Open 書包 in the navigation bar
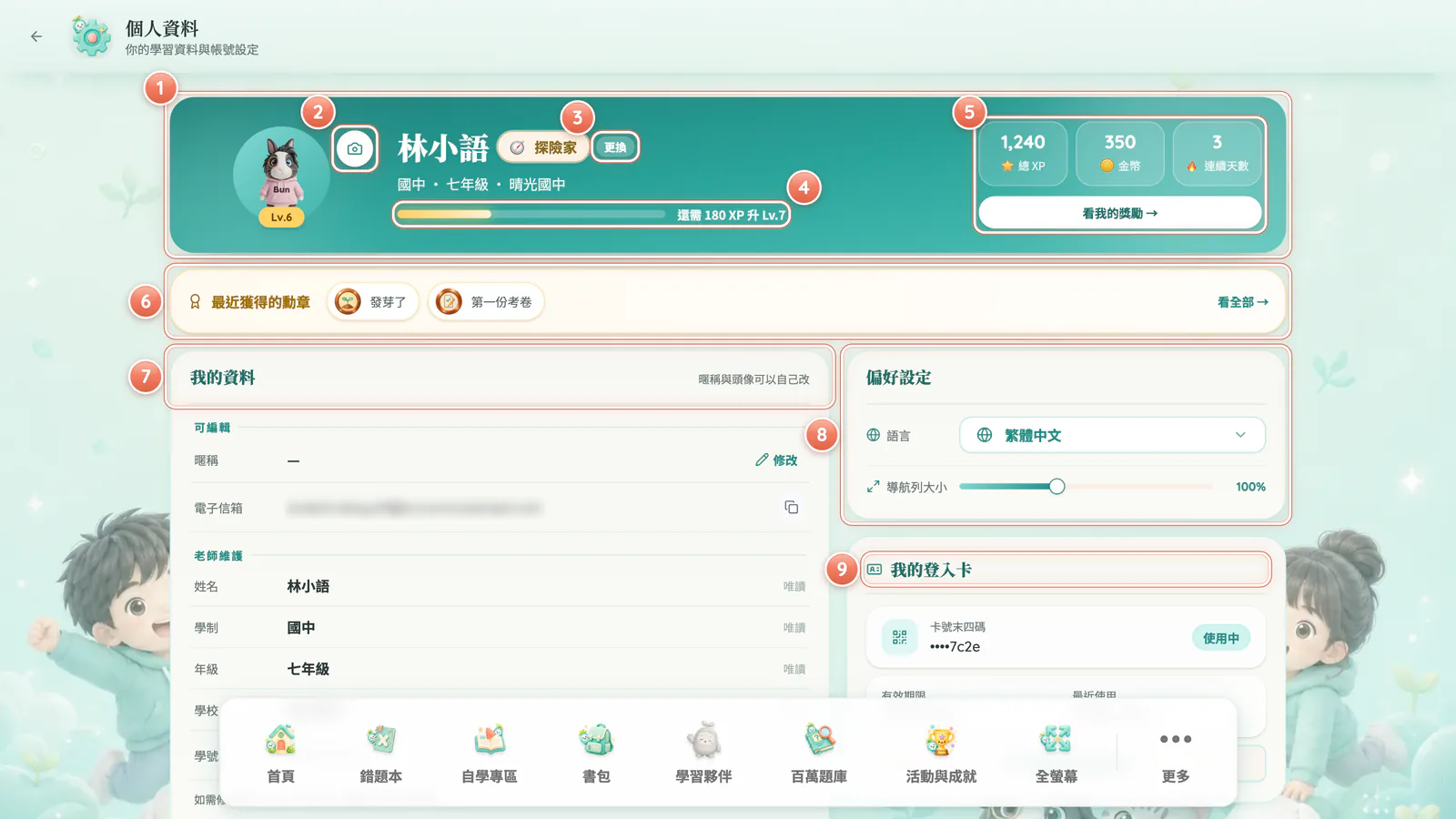Image resolution: width=1456 pixels, height=819 pixels. click(x=596, y=753)
